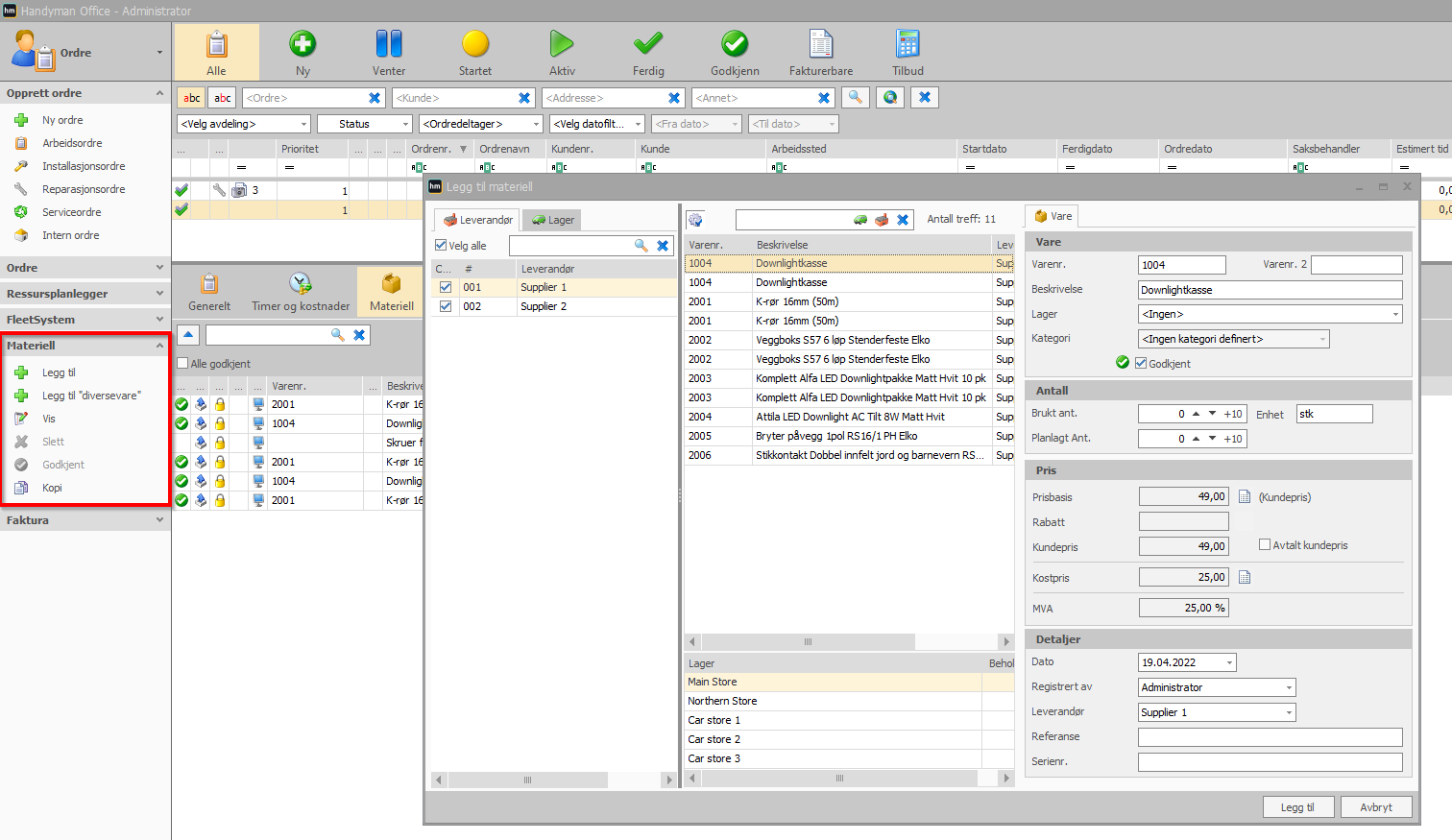Click the green car icon in item search
1452x840 pixels.
coord(860,220)
